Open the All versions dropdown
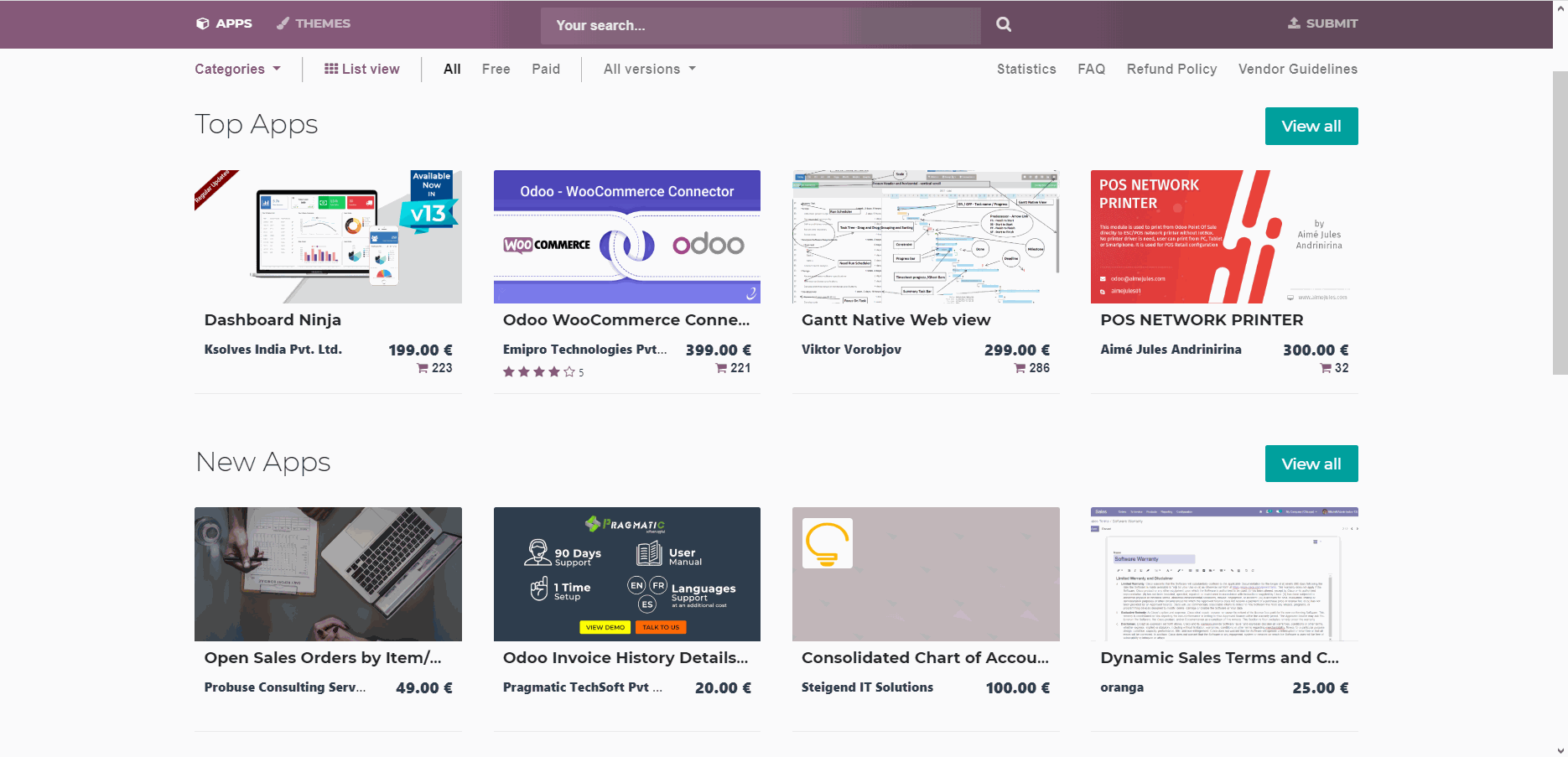The height and width of the screenshot is (757, 1568). coord(650,69)
